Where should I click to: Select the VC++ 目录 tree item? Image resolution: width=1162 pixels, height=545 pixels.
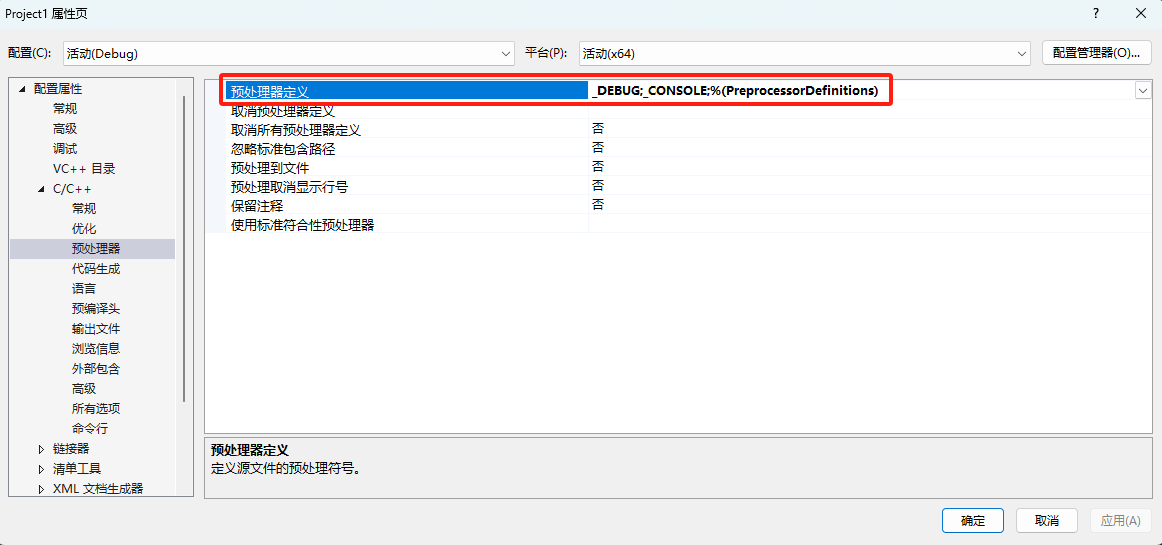(84, 169)
